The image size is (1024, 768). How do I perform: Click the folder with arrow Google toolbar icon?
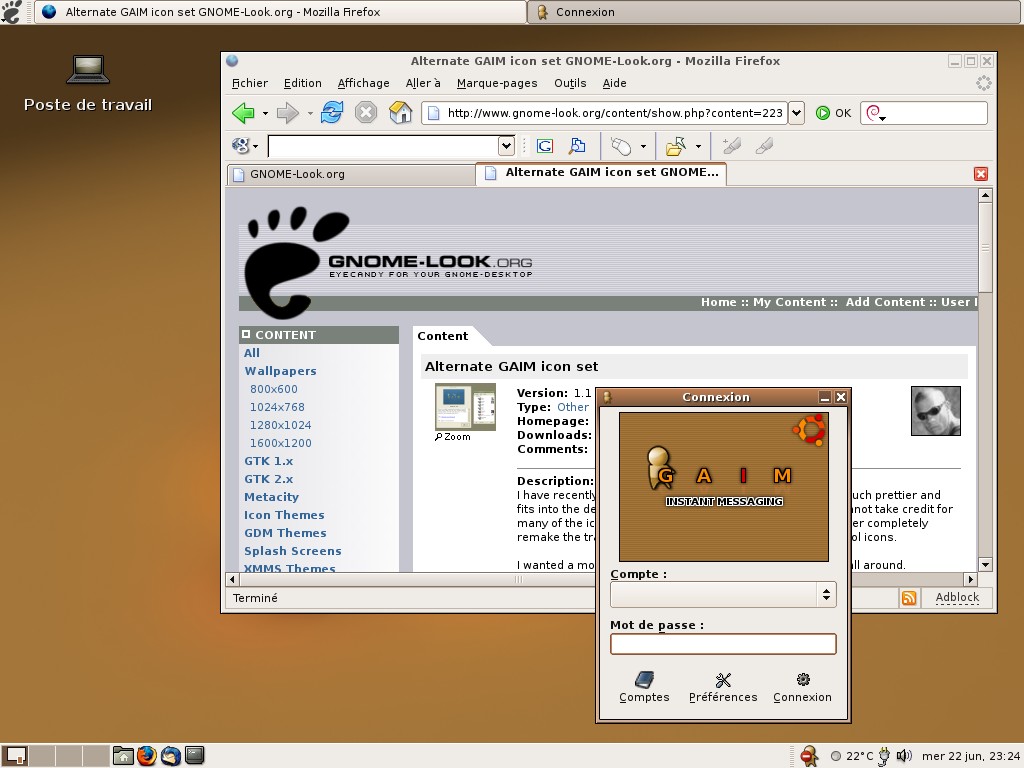click(676, 146)
